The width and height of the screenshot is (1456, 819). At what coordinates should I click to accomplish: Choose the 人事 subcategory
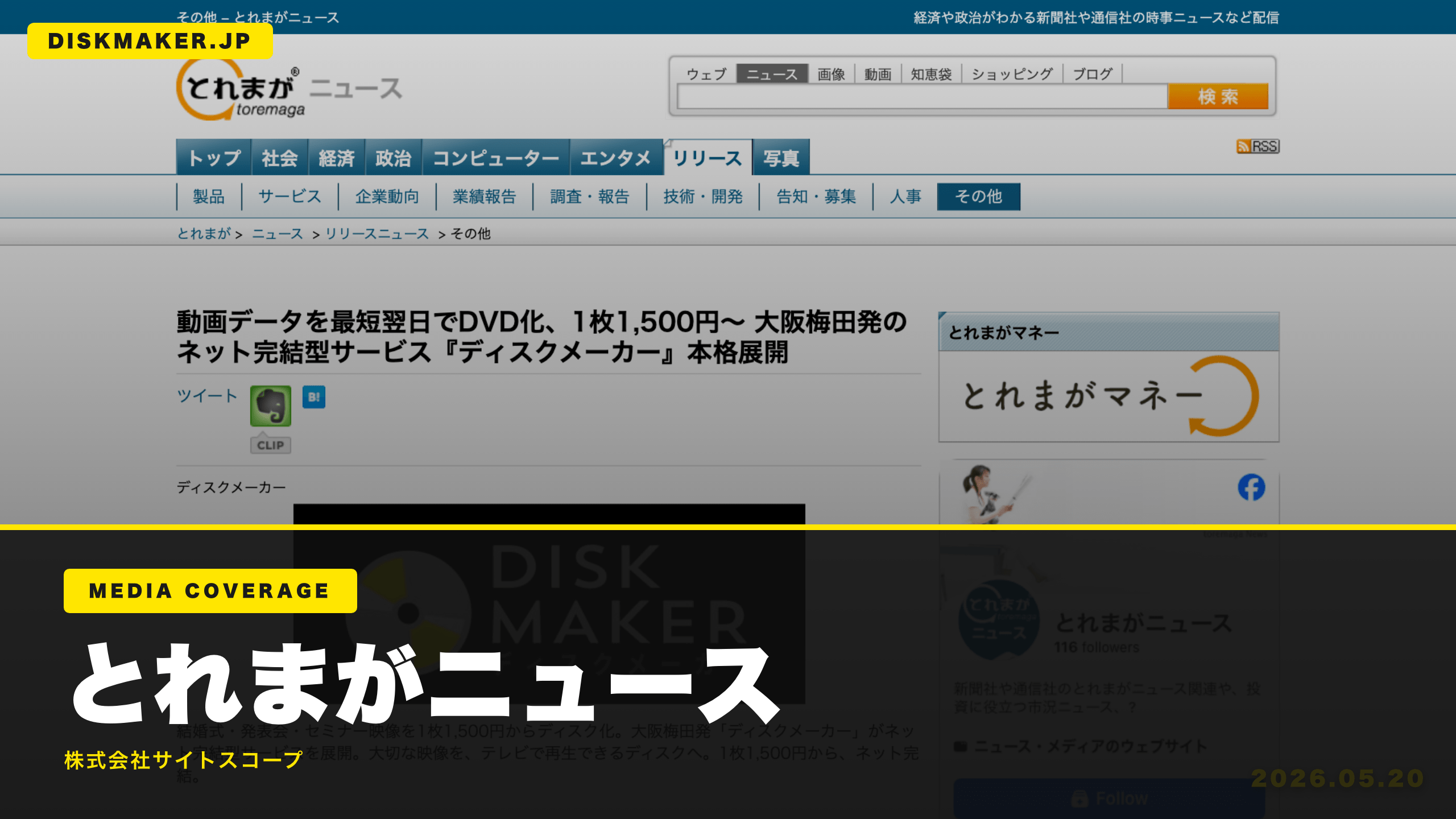point(905,197)
